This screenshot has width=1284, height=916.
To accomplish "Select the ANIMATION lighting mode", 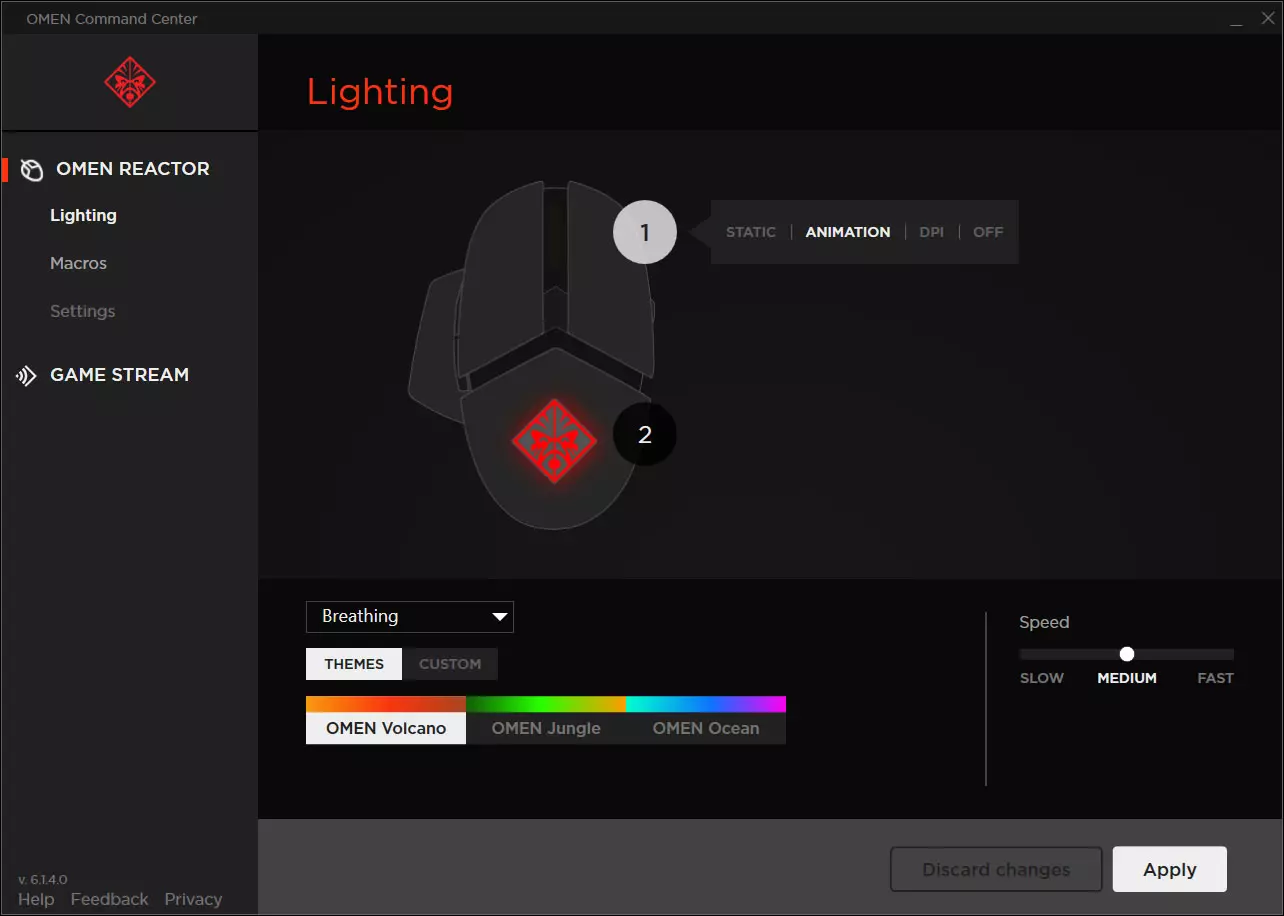I will [x=848, y=232].
